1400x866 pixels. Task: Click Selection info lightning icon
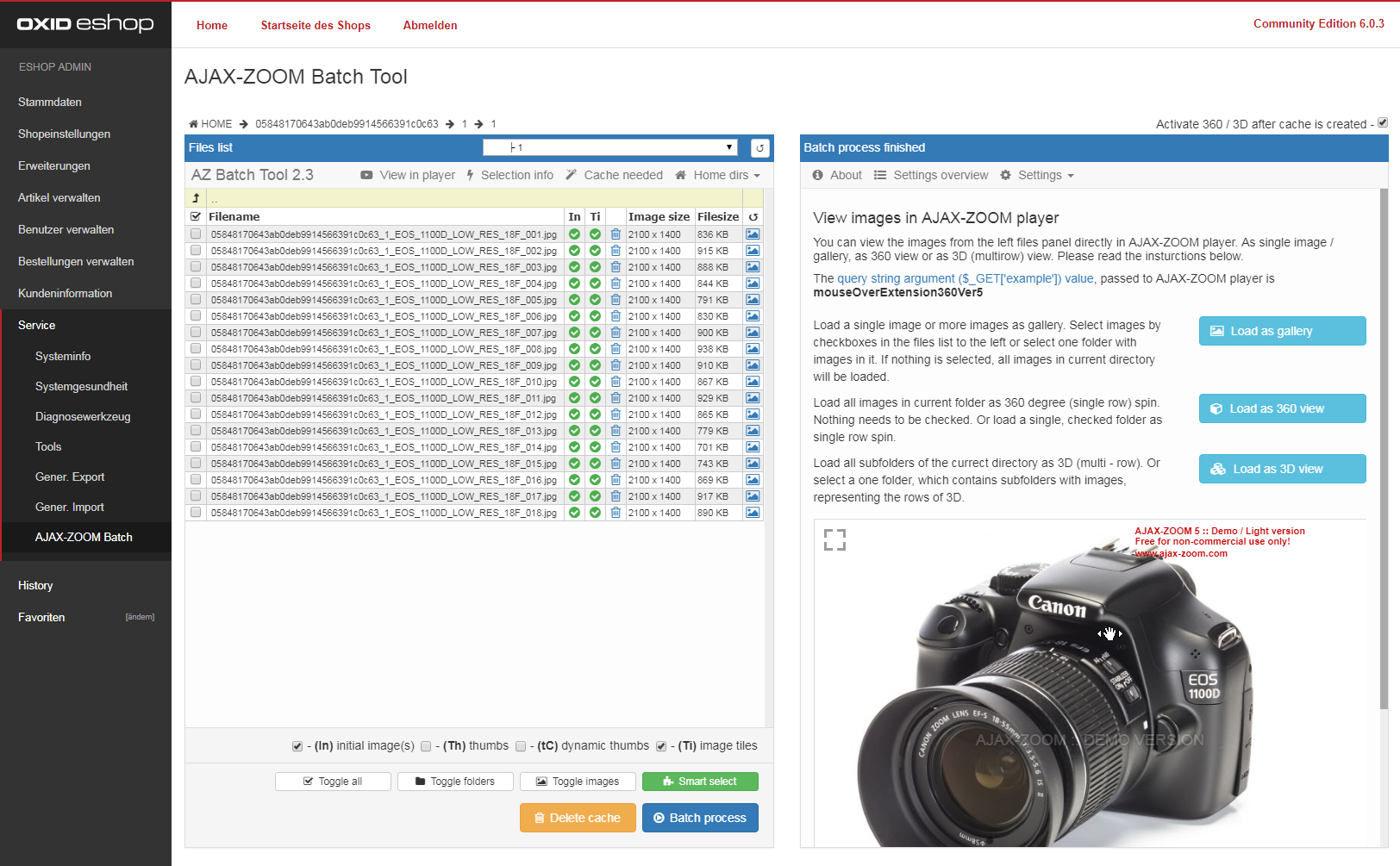point(470,175)
